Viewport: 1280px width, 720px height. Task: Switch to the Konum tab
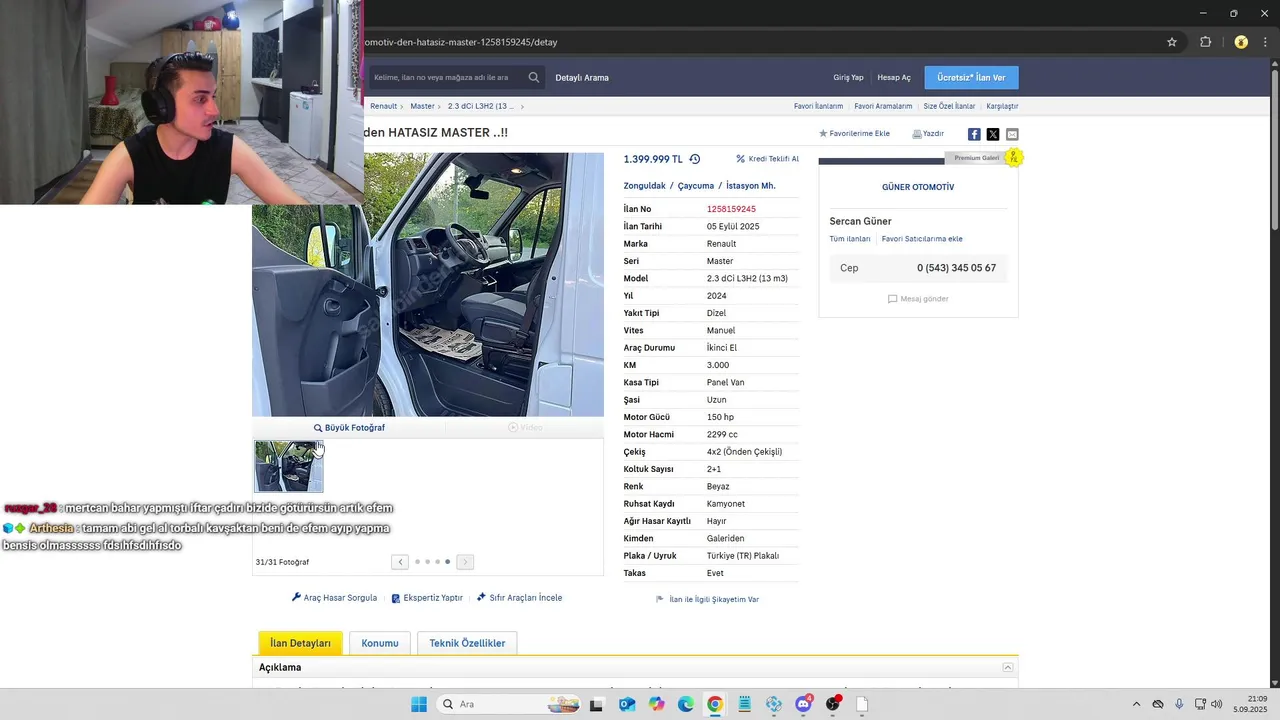coord(380,643)
